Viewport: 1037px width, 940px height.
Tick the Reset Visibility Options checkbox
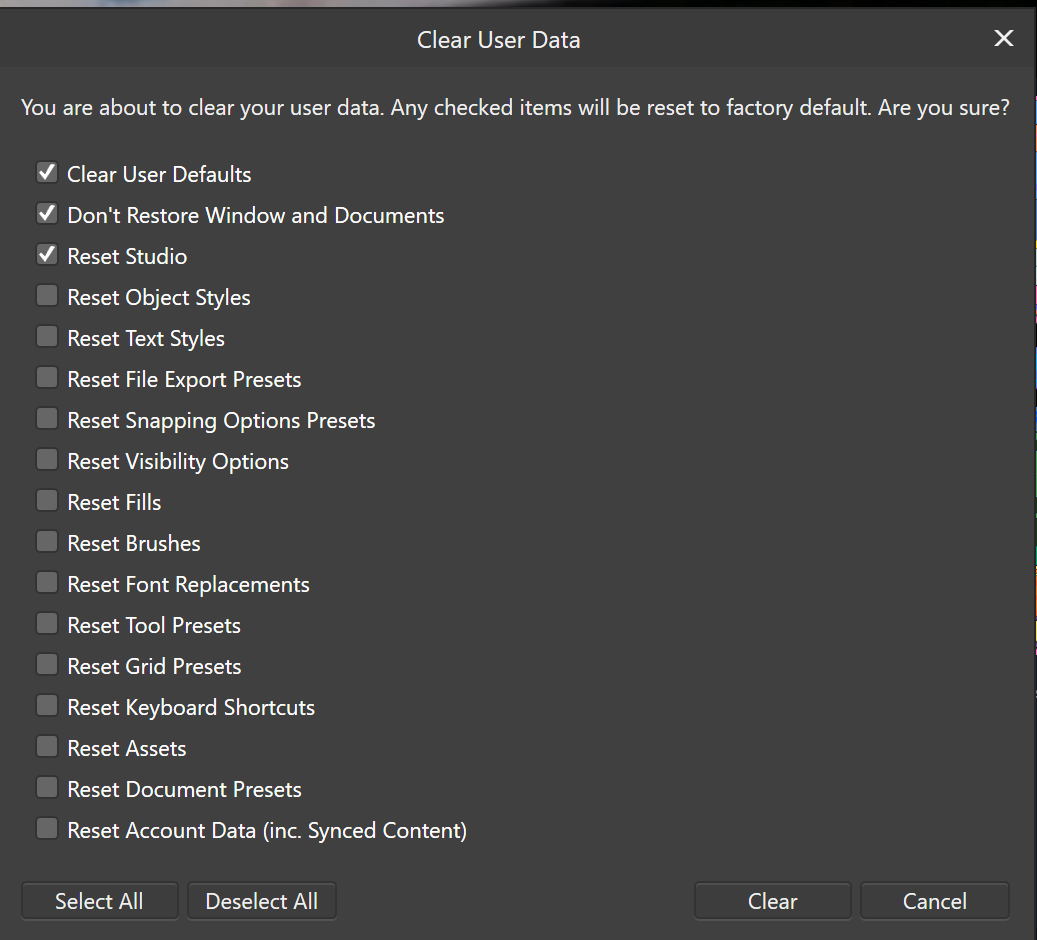(x=47, y=460)
